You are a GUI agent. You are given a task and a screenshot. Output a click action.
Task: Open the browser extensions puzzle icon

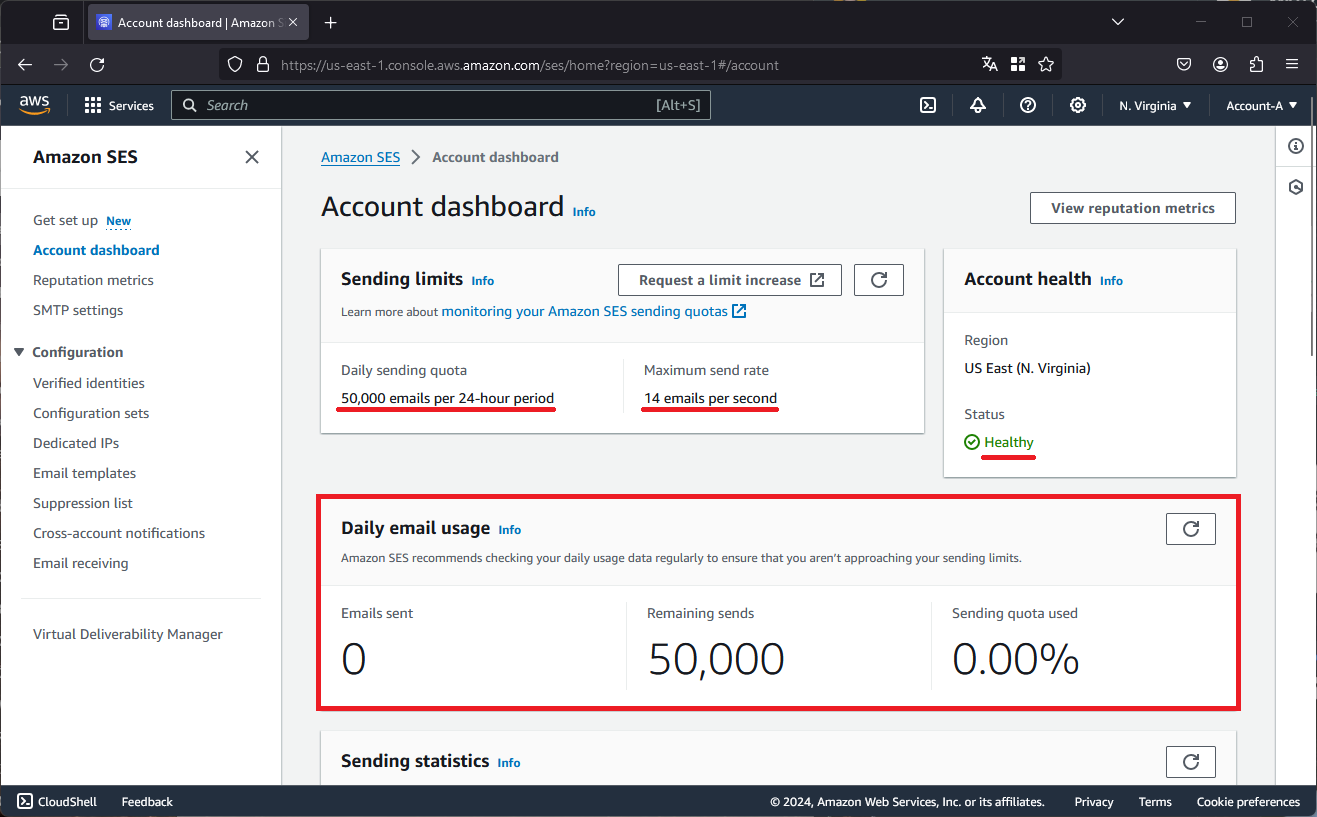1257,65
